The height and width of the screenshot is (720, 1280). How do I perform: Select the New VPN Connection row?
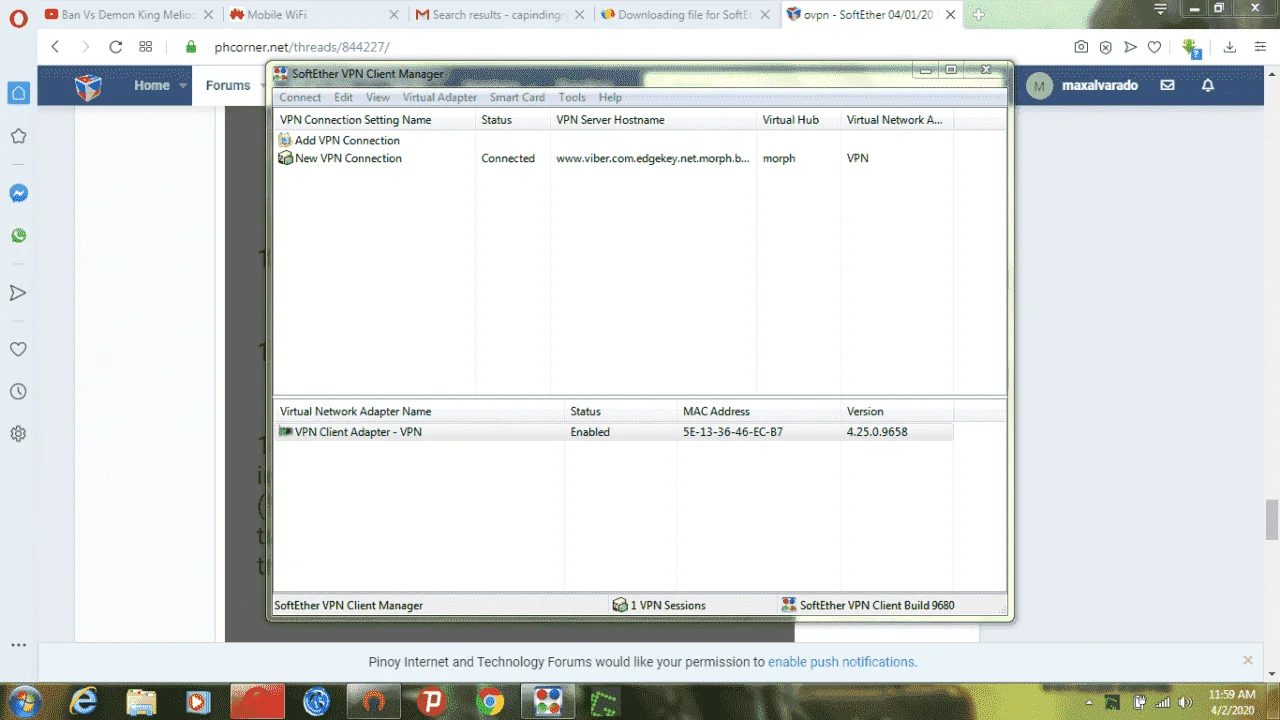click(x=614, y=159)
